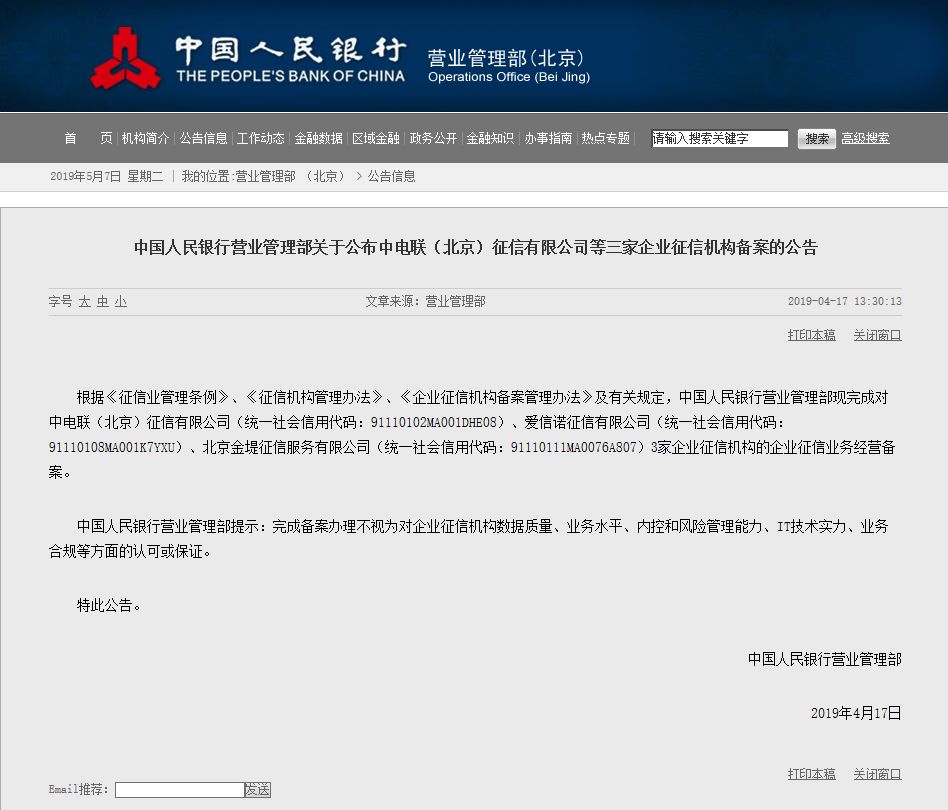Click the top 打印本稿 print link
The image size is (948, 810).
(x=811, y=335)
